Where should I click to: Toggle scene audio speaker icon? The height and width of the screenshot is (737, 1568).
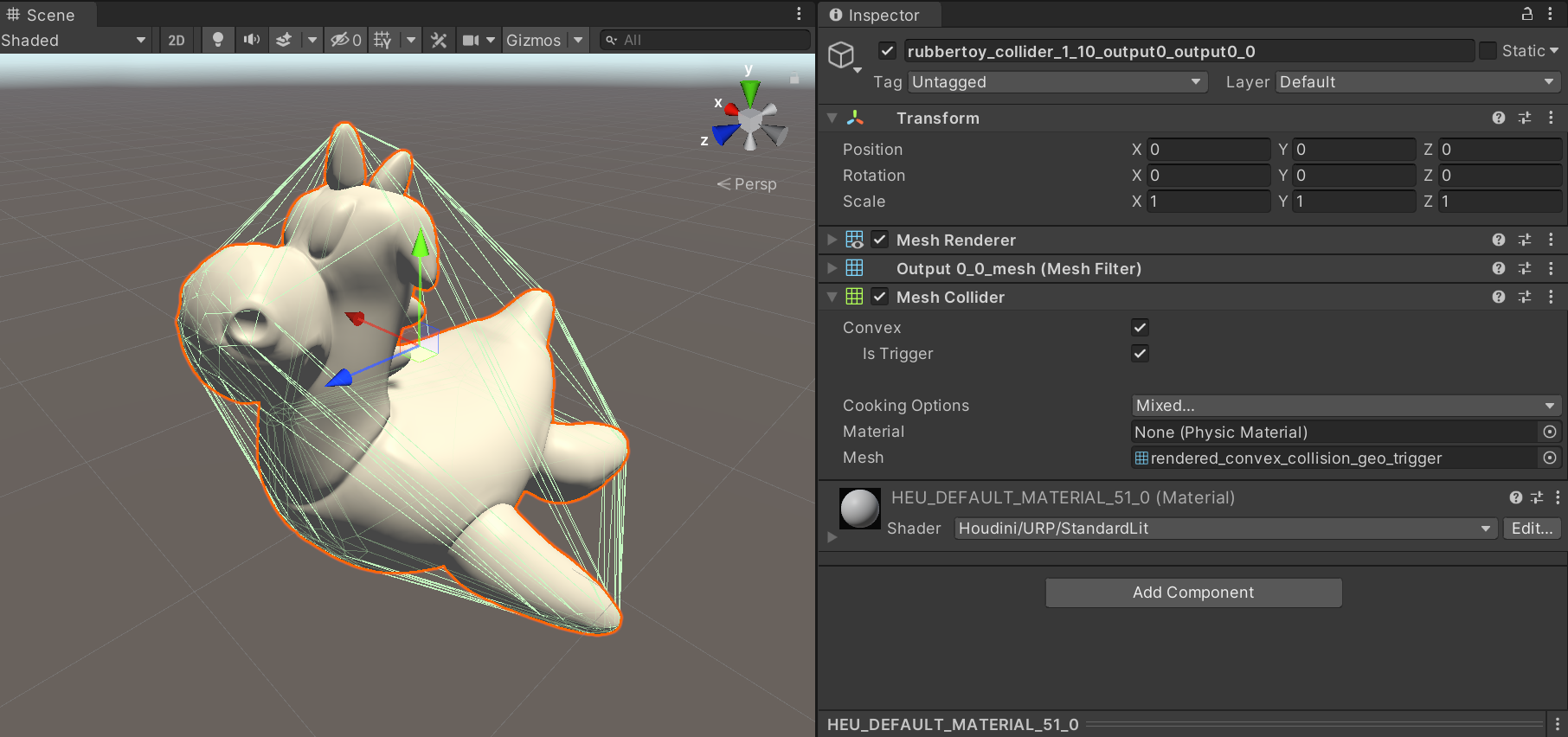tap(251, 40)
